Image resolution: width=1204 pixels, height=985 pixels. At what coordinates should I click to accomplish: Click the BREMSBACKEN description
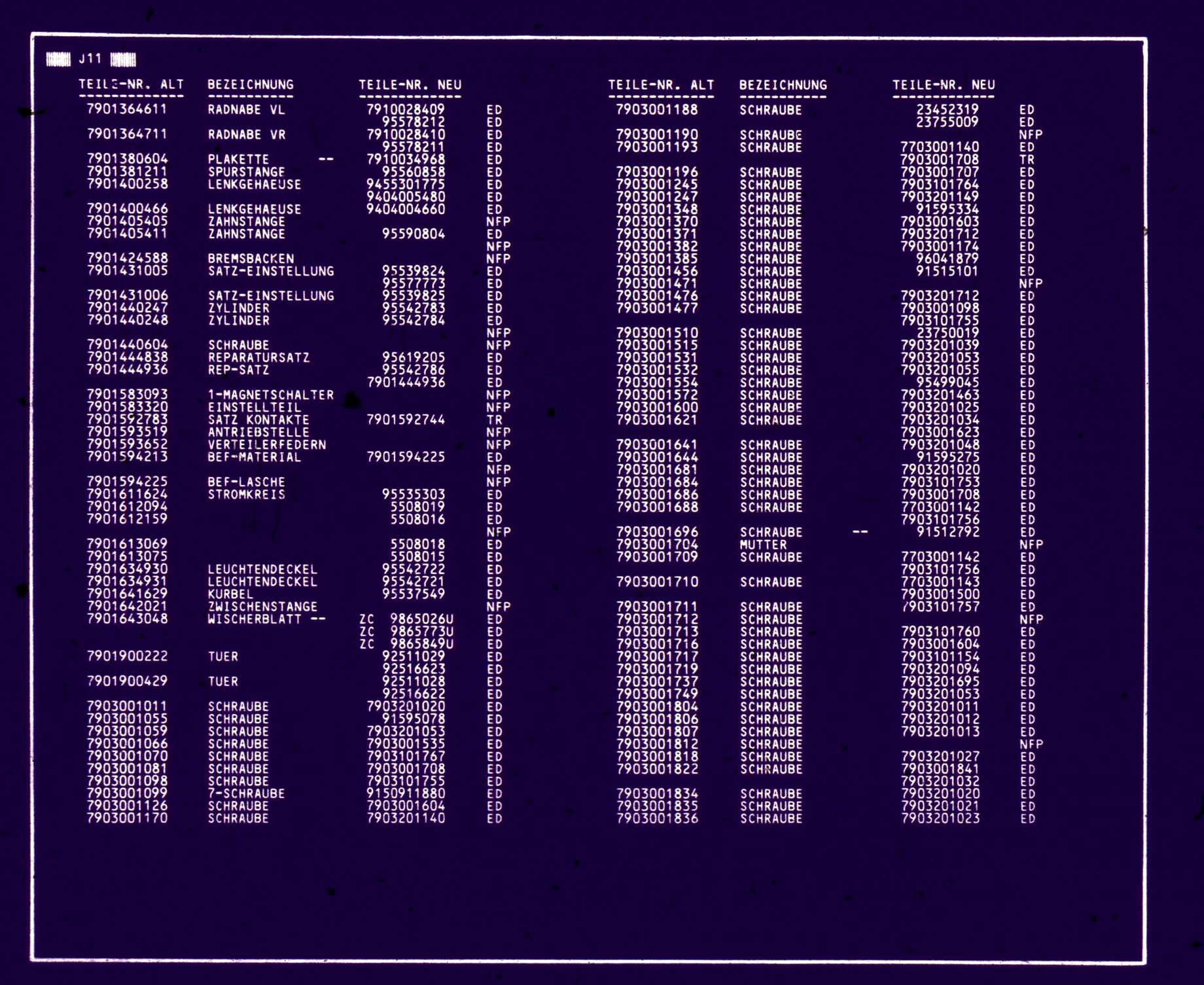(x=251, y=259)
